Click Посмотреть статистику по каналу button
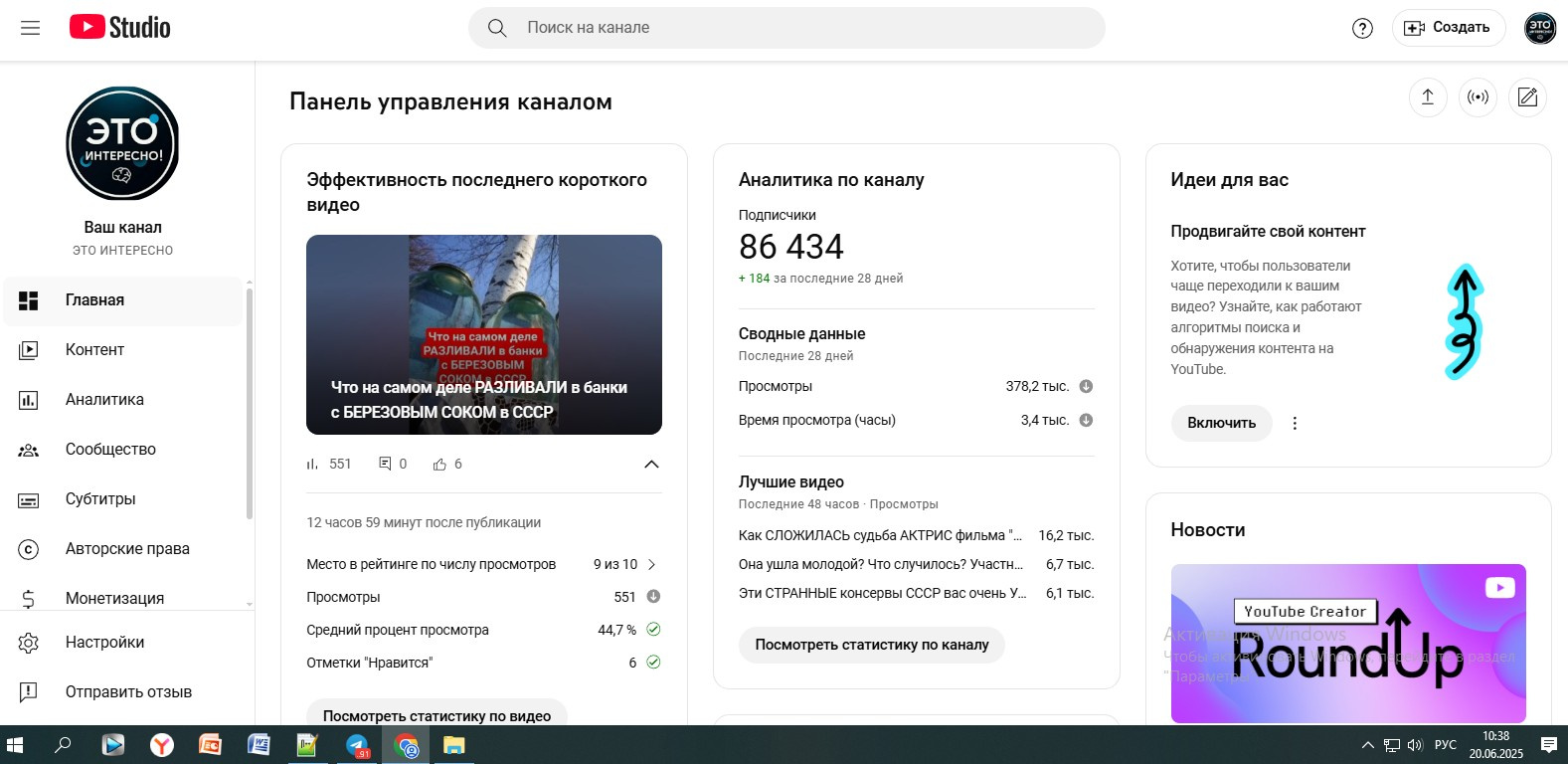Viewport: 1568px width, 764px height. coord(872,645)
